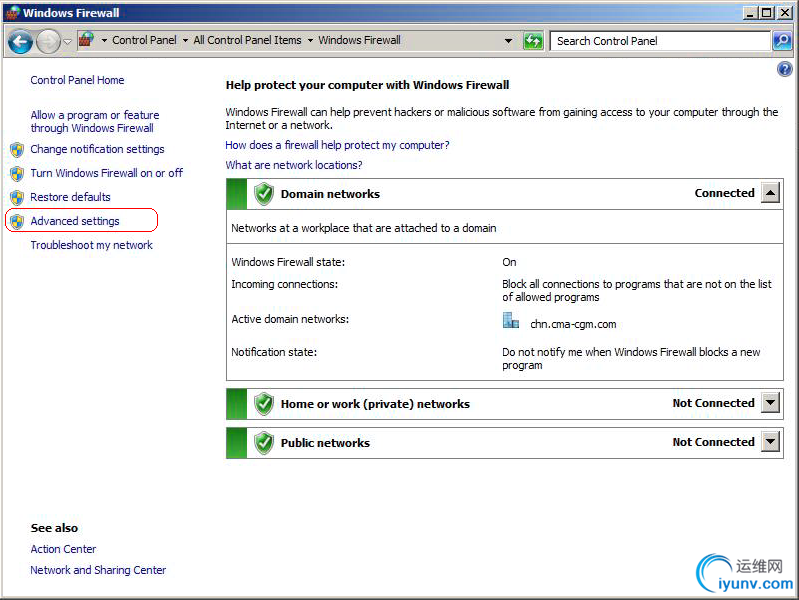The image size is (799, 600).
Task: Open Allow a program or feature link
Action: click(95, 121)
